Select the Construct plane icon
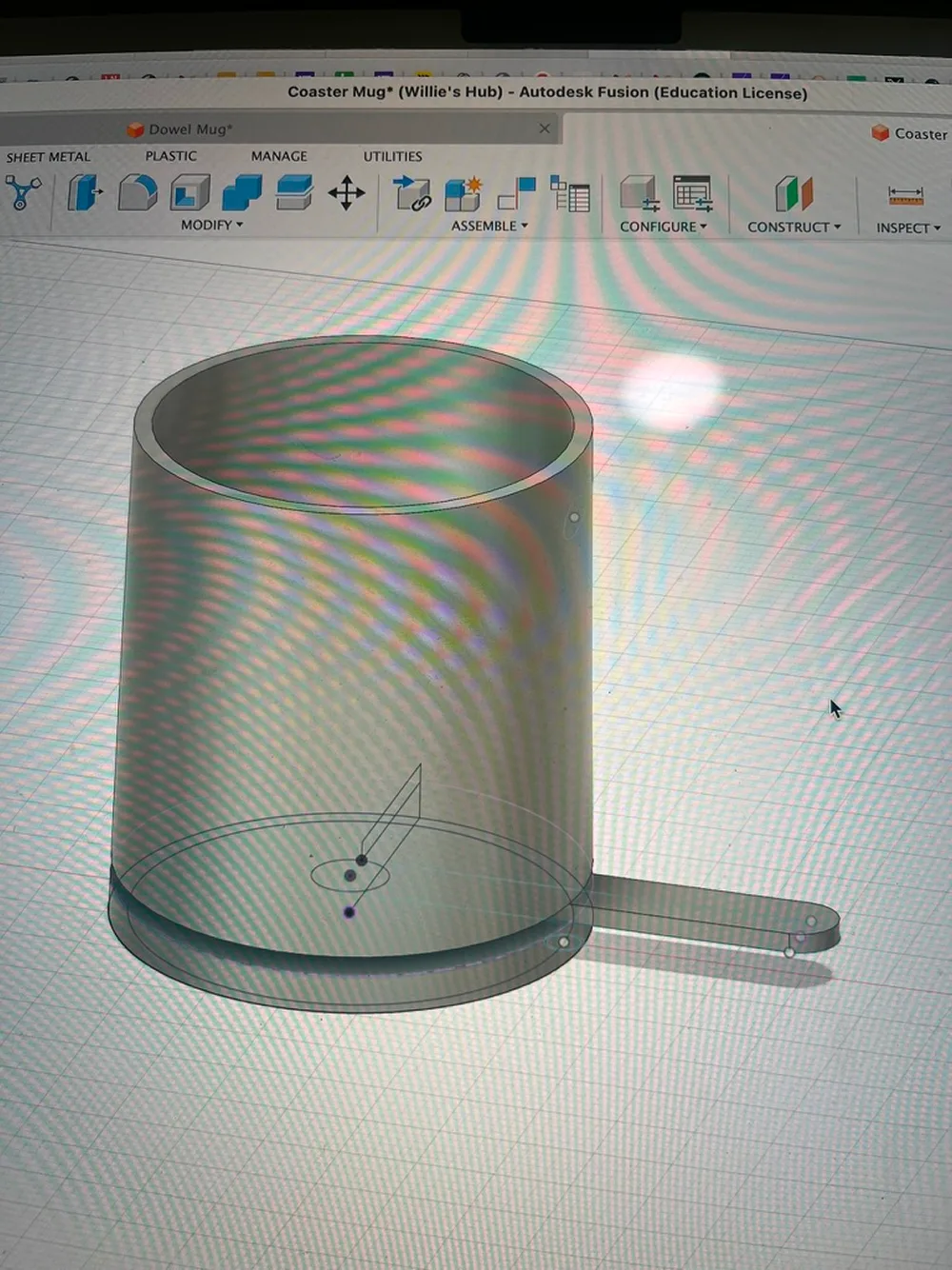Image resolution: width=952 pixels, height=1270 pixels. point(794,194)
